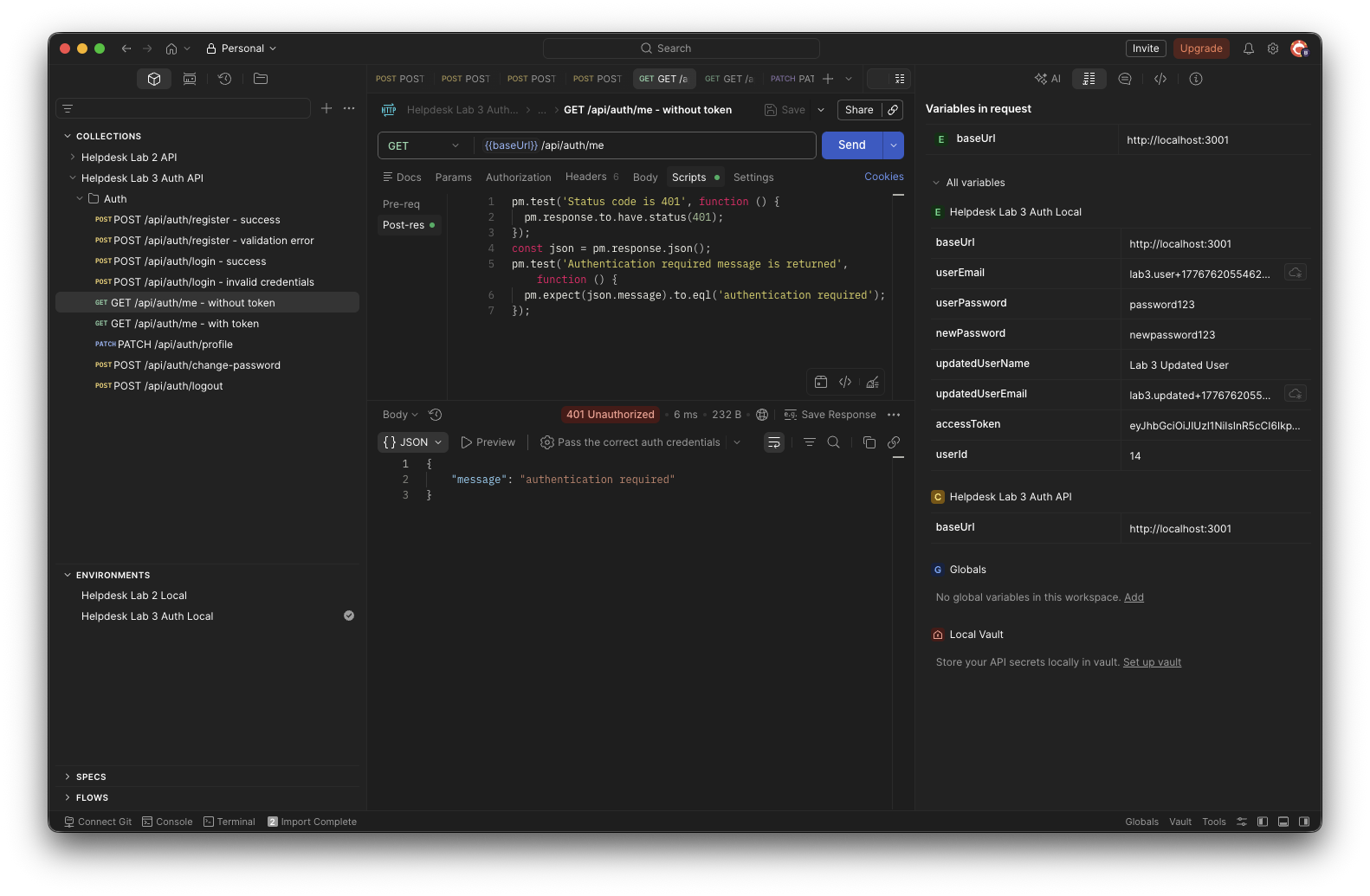Toggle the right sidebar from the status bar
This screenshot has width=1370, height=896.
(x=1304, y=822)
